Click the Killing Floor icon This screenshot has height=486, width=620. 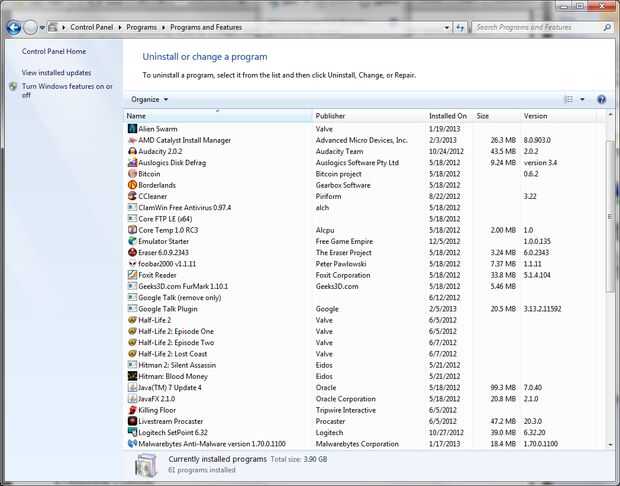click(x=132, y=410)
